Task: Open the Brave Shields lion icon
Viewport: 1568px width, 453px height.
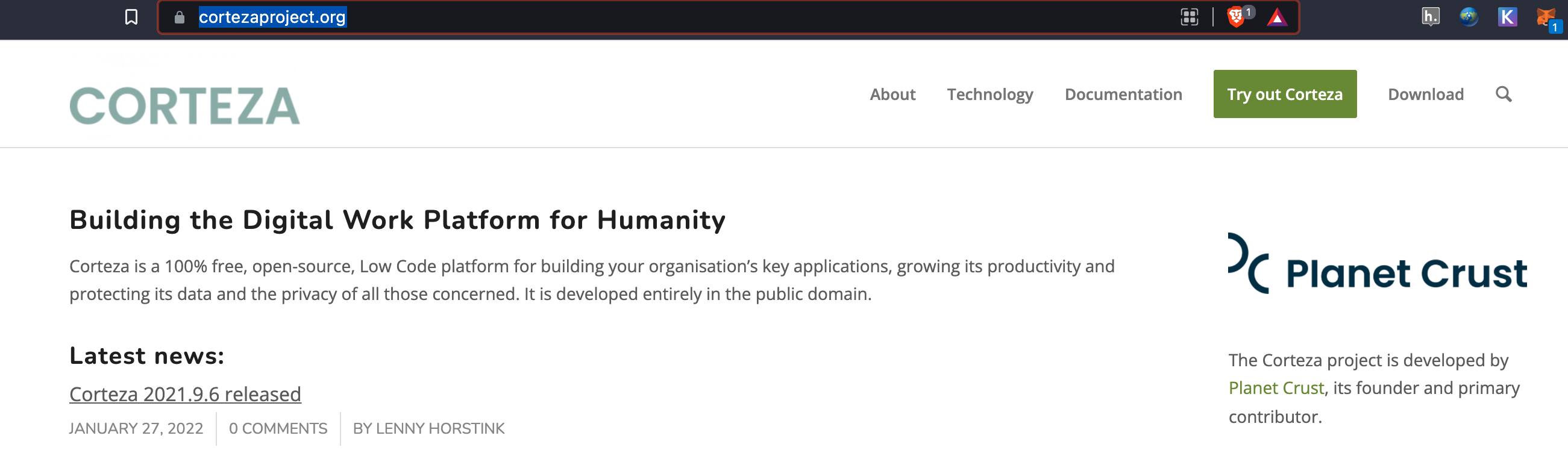Action: click(x=1235, y=17)
